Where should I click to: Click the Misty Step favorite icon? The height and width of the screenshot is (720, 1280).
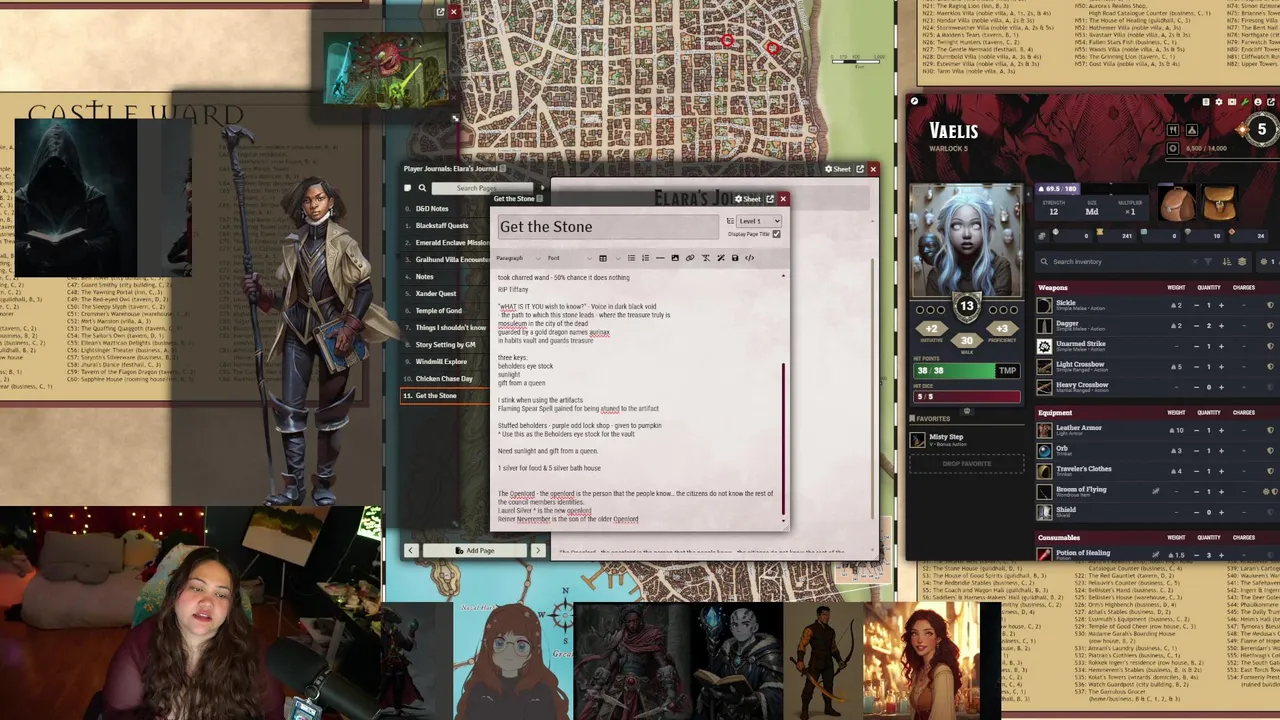click(x=917, y=439)
